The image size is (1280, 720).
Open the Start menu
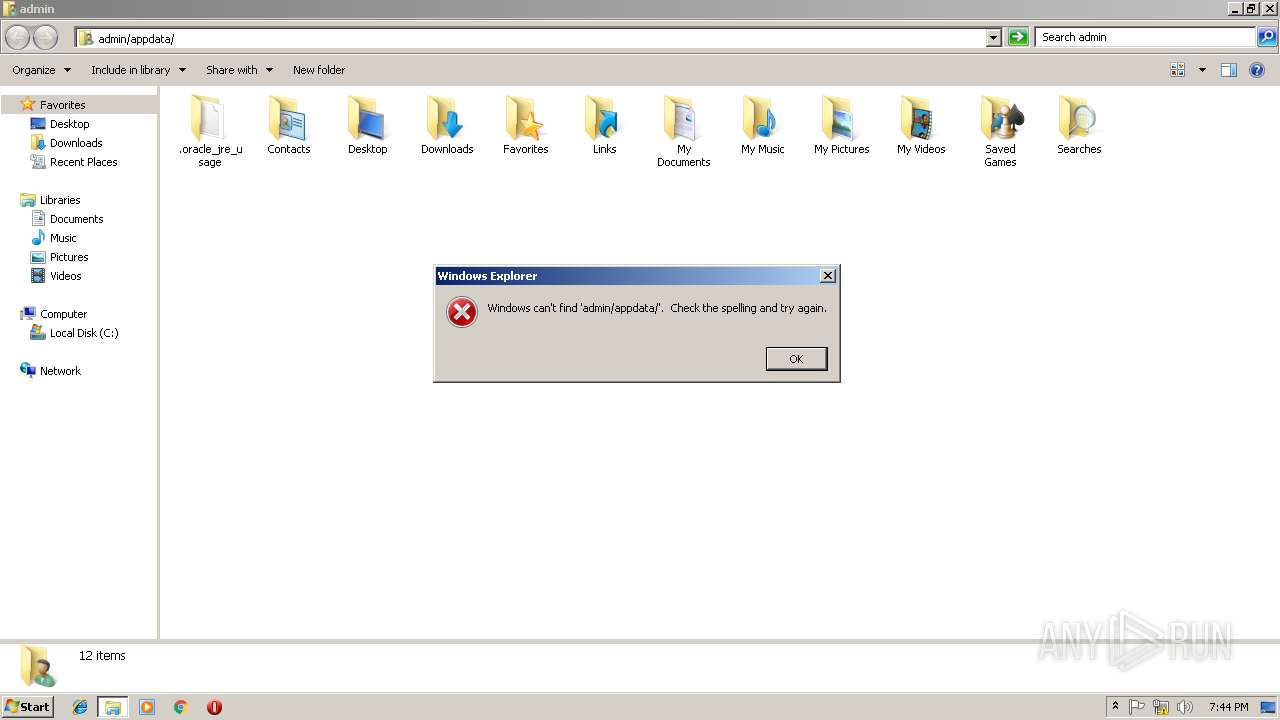[x=28, y=707]
